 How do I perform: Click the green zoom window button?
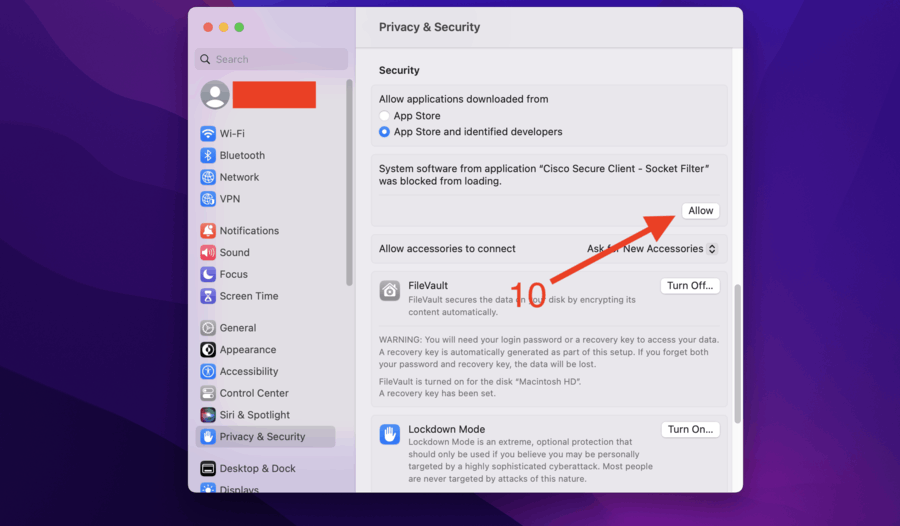pyautogui.click(x=239, y=27)
